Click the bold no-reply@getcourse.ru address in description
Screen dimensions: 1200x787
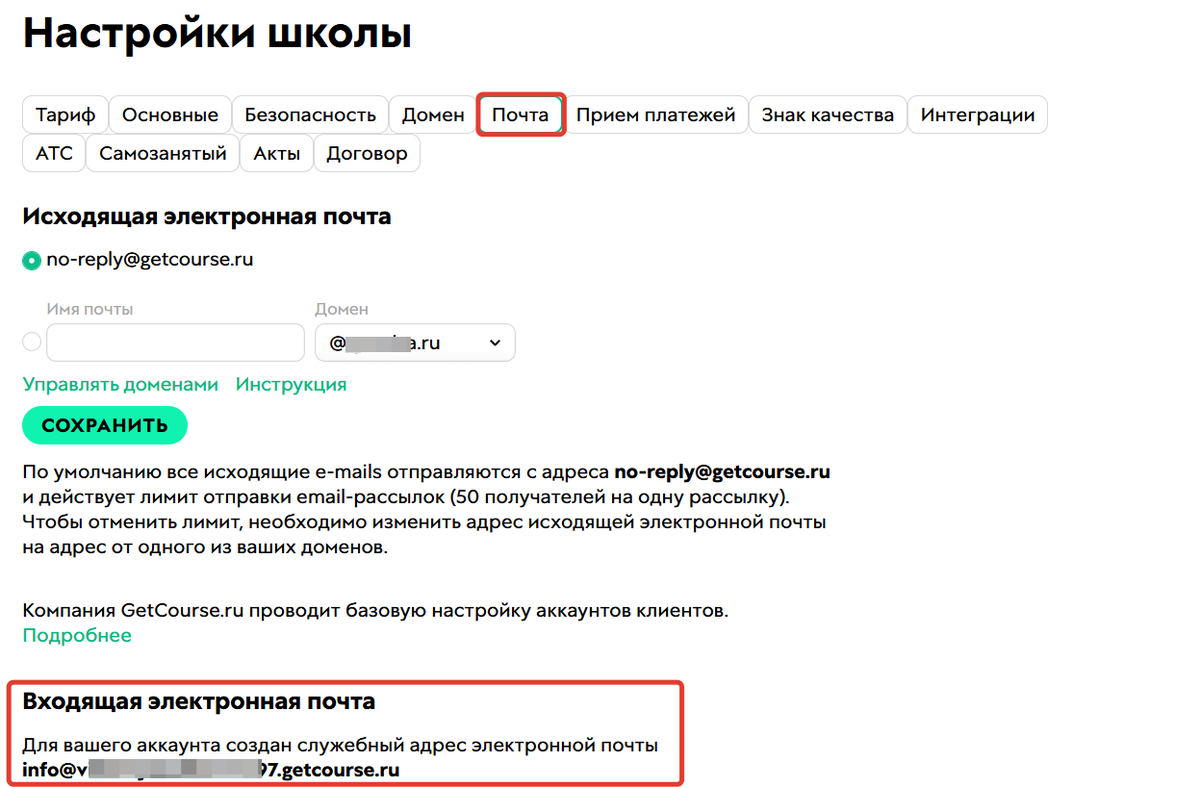pyautogui.click(x=722, y=470)
